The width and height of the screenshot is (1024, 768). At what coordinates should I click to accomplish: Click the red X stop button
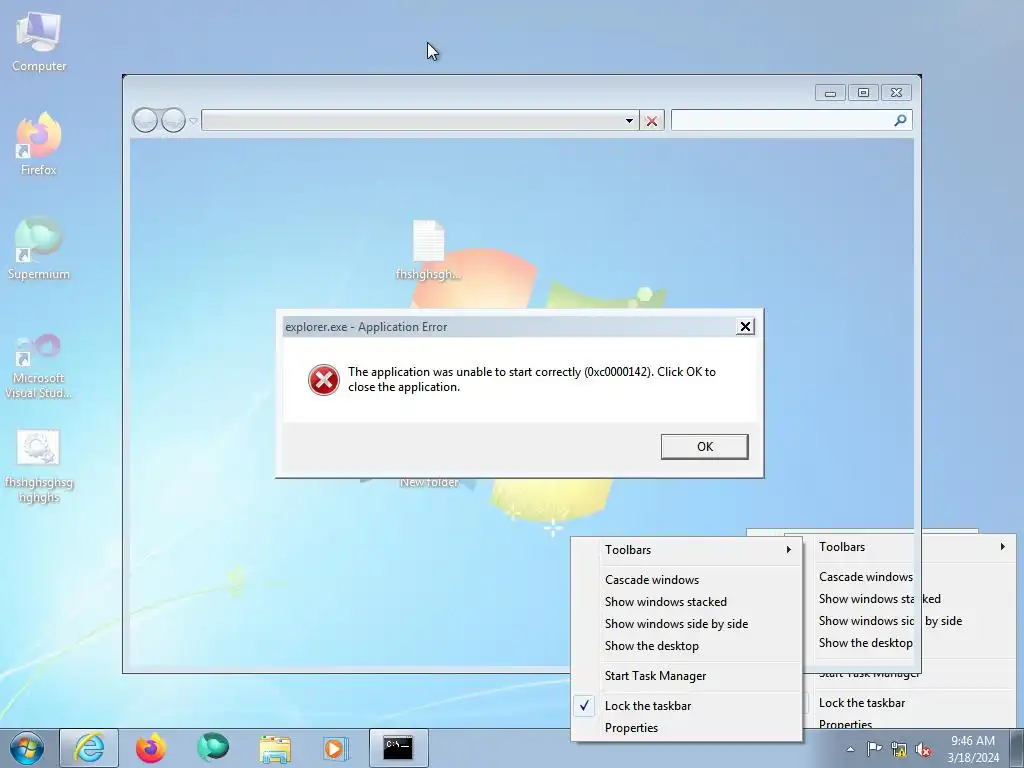tap(651, 121)
